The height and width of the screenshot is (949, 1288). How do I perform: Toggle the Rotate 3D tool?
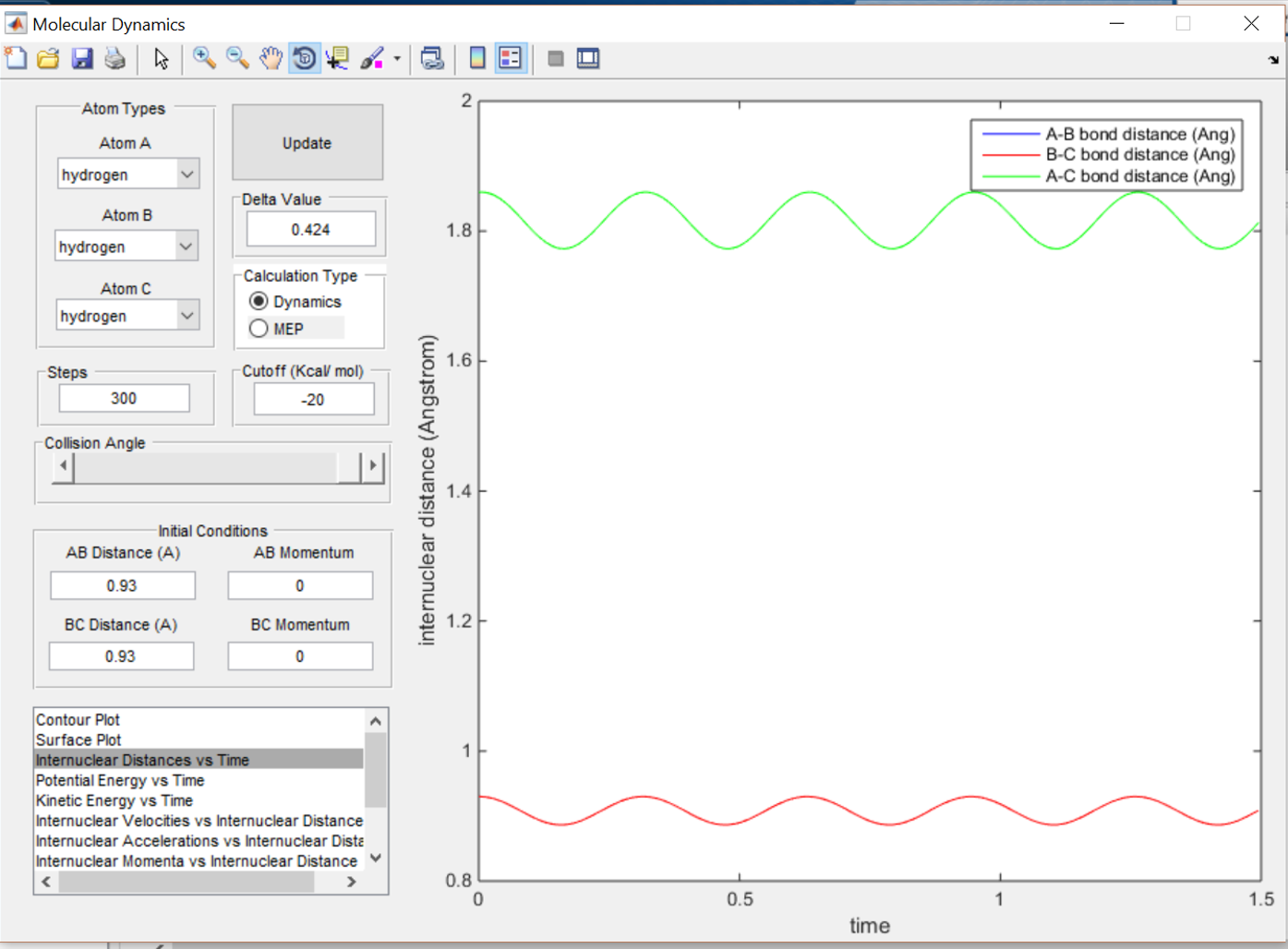click(304, 59)
